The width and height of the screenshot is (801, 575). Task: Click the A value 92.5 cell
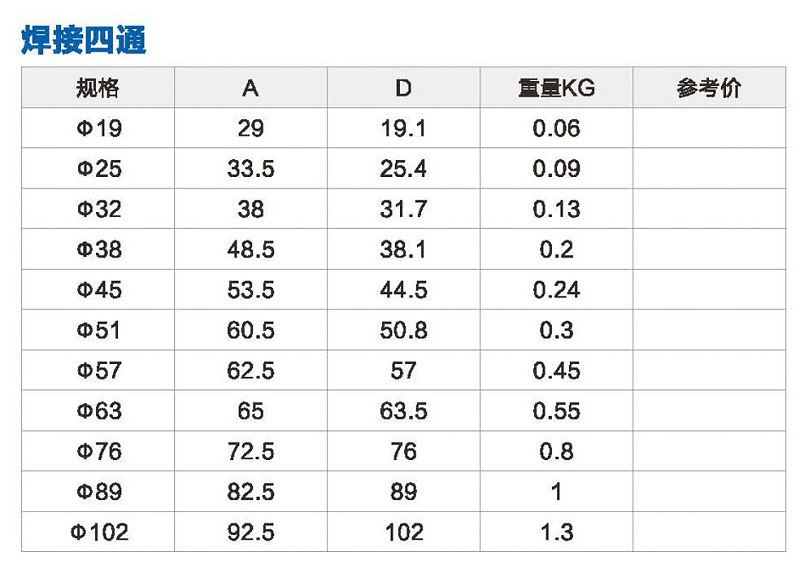click(x=251, y=532)
